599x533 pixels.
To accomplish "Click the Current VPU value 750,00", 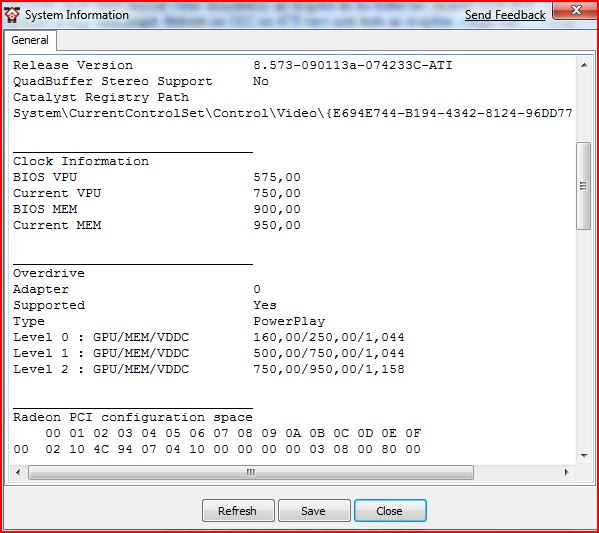I will [277, 193].
